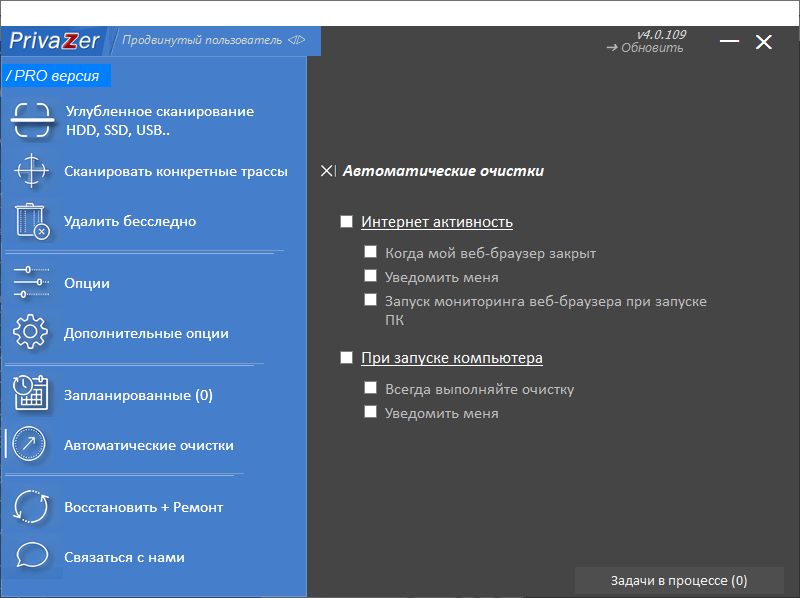Click the Обновить update link
Image resolution: width=800 pixels, height=598 pixels.
[x=645, y=48]
